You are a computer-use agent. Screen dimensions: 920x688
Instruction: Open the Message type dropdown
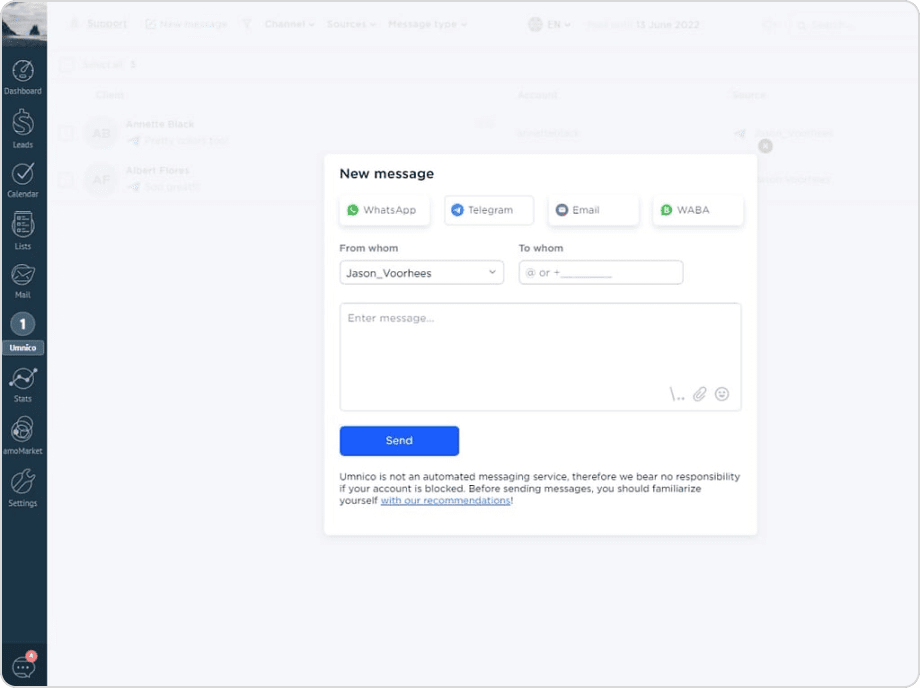coord(427,23)
